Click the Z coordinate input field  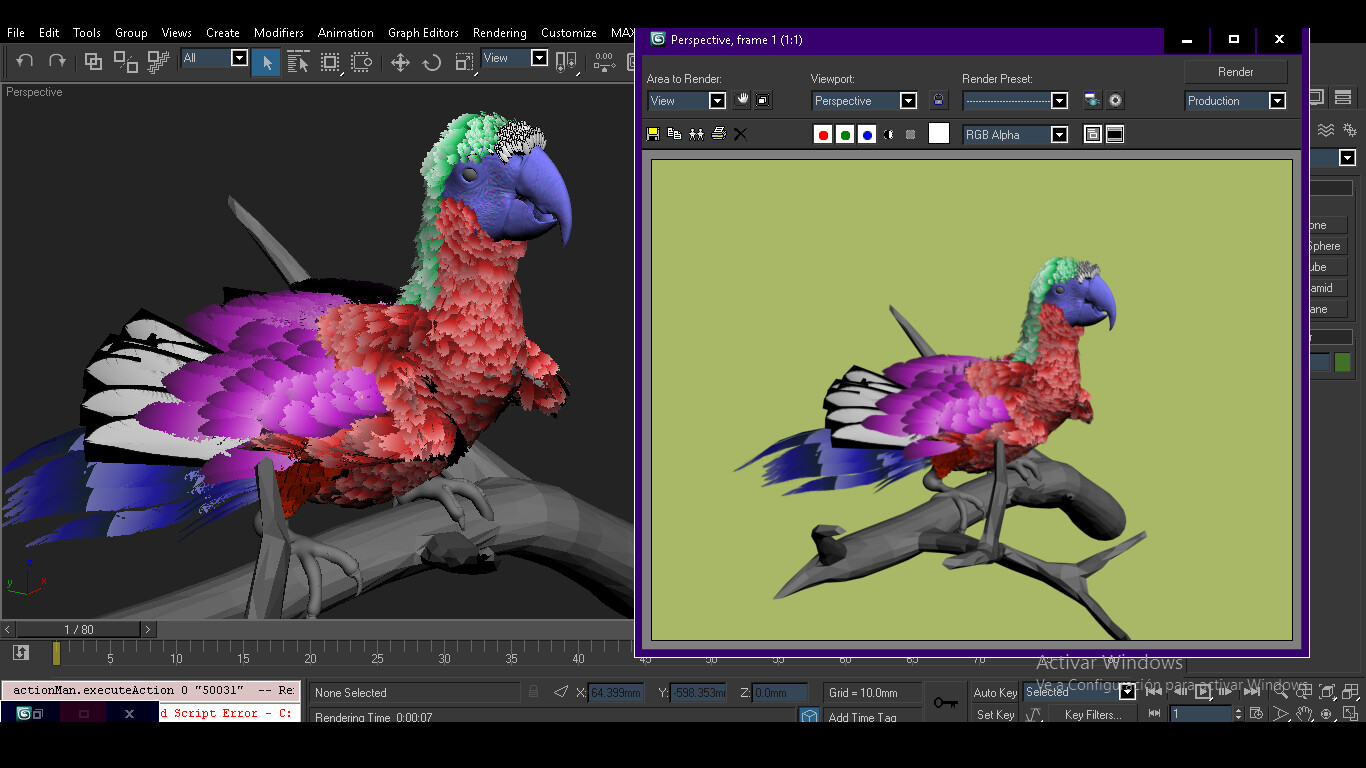click(x=780, y=693)
